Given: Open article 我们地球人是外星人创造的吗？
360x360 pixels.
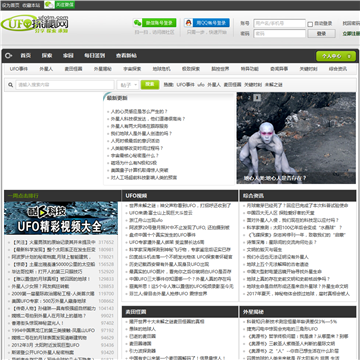Looking at the screenshot, I should 141,134.
